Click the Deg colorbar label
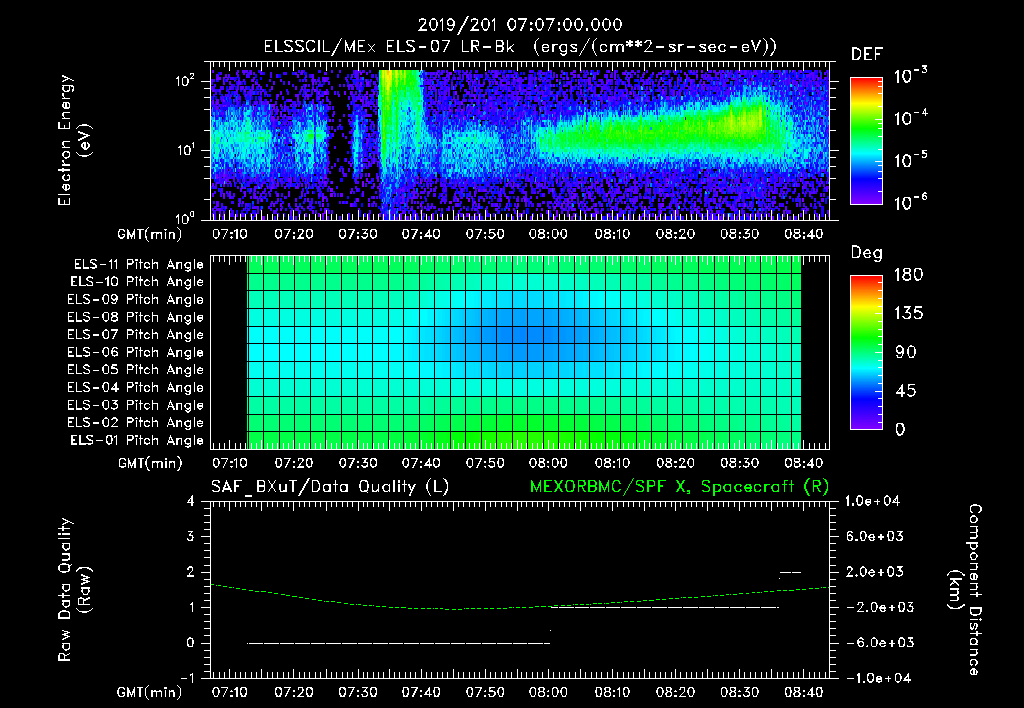The height and width of the screenshot is (708, 1024). click(x=867, y=253)
